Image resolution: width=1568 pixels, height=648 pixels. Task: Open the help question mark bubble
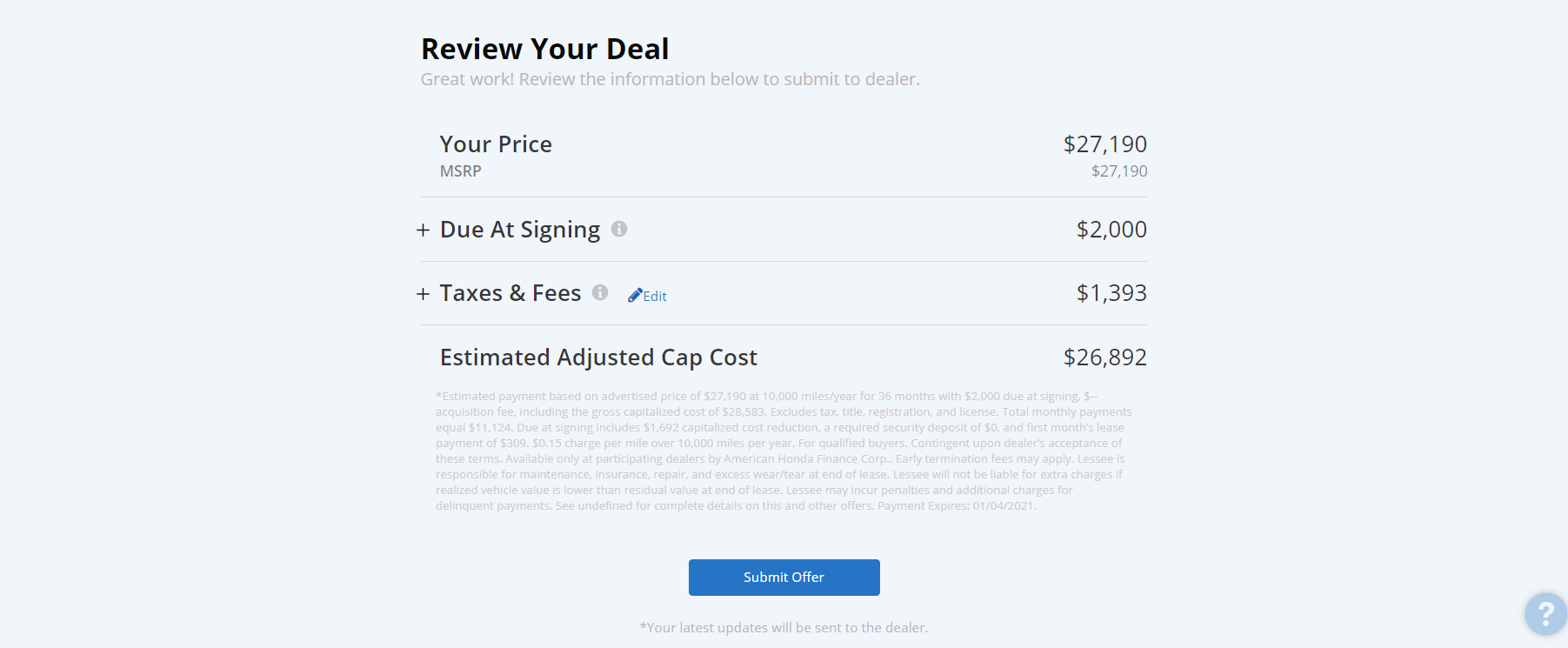coord(1545,614)
